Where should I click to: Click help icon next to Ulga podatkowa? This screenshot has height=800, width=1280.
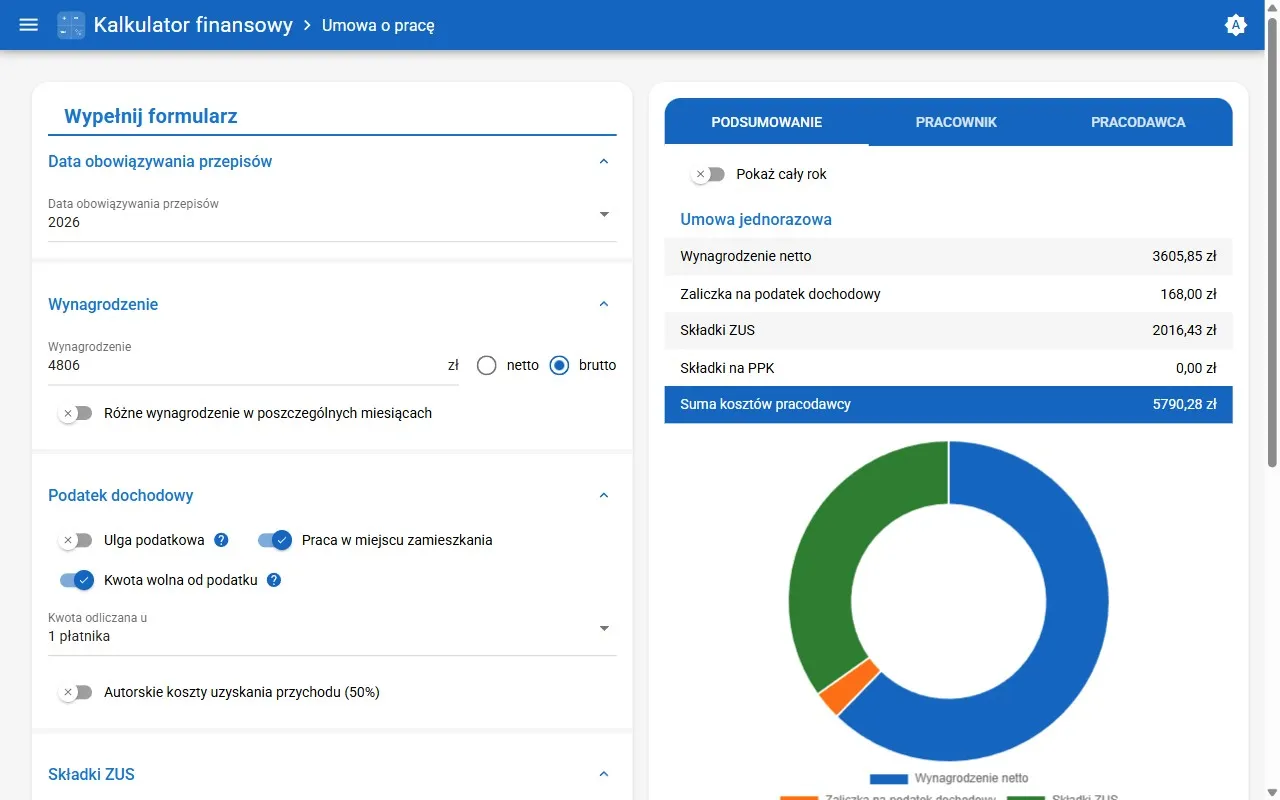tap(222, 540)
